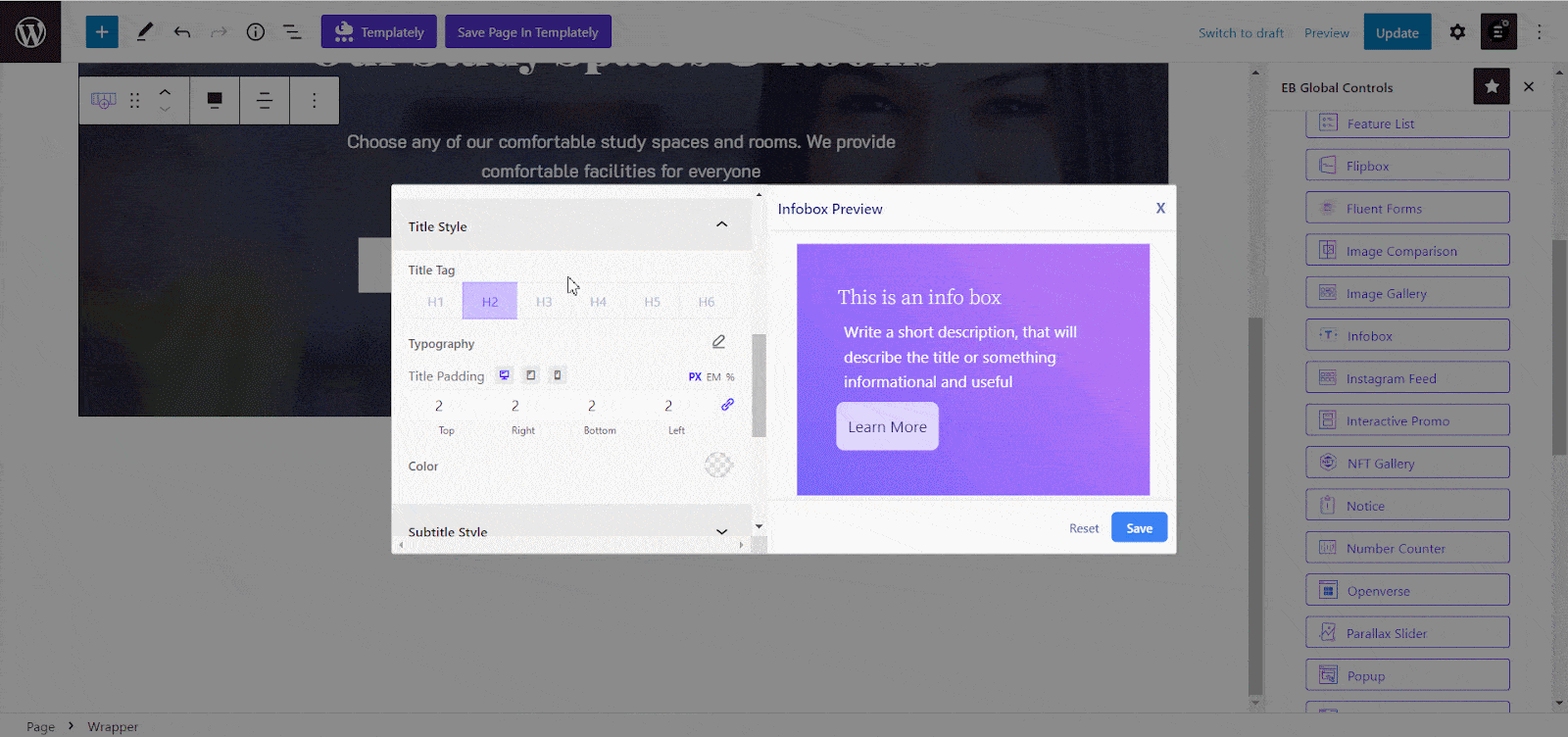Set Title Tag to H1

436,302
